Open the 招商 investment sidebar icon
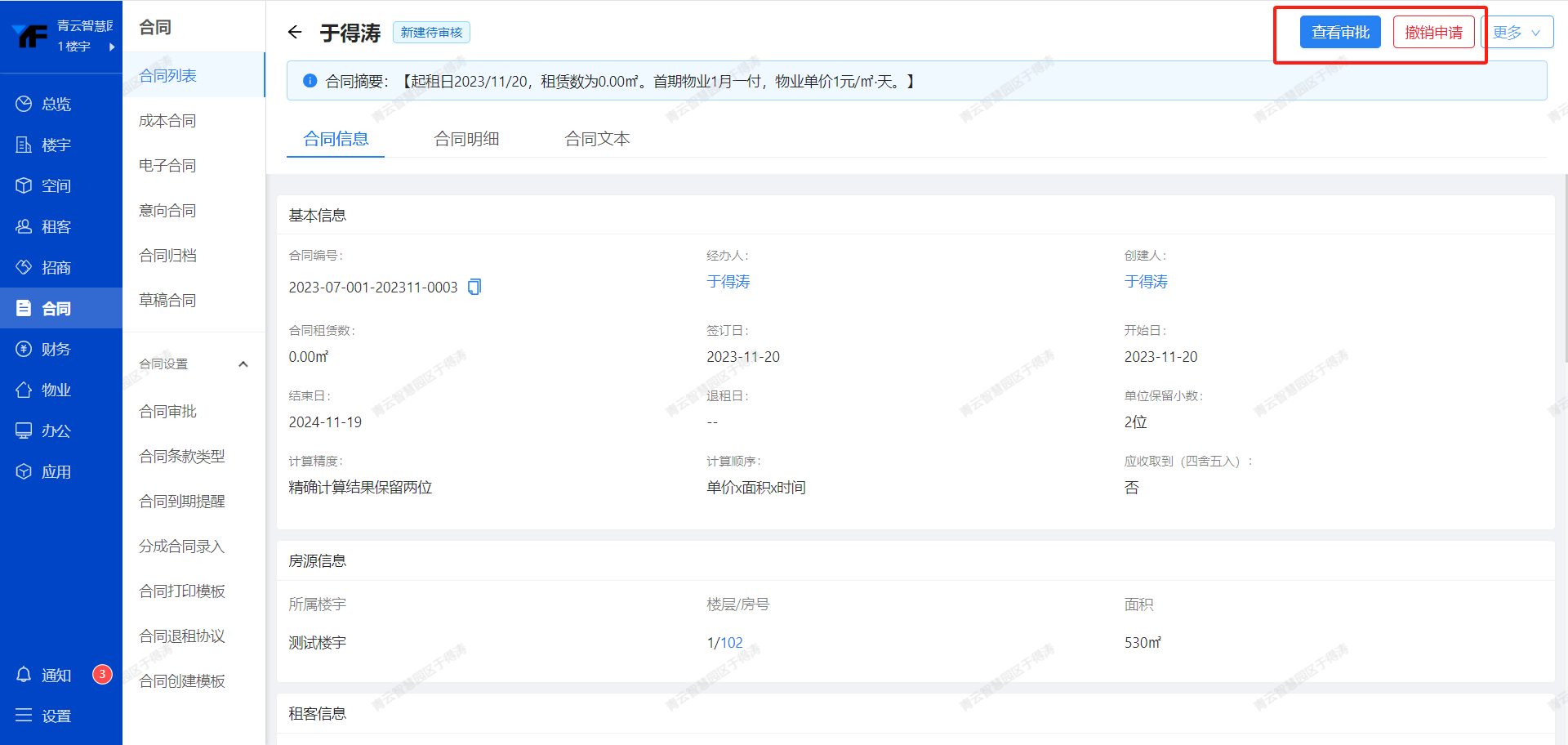Screen dimensions: 1568x745 coord(24,267)
